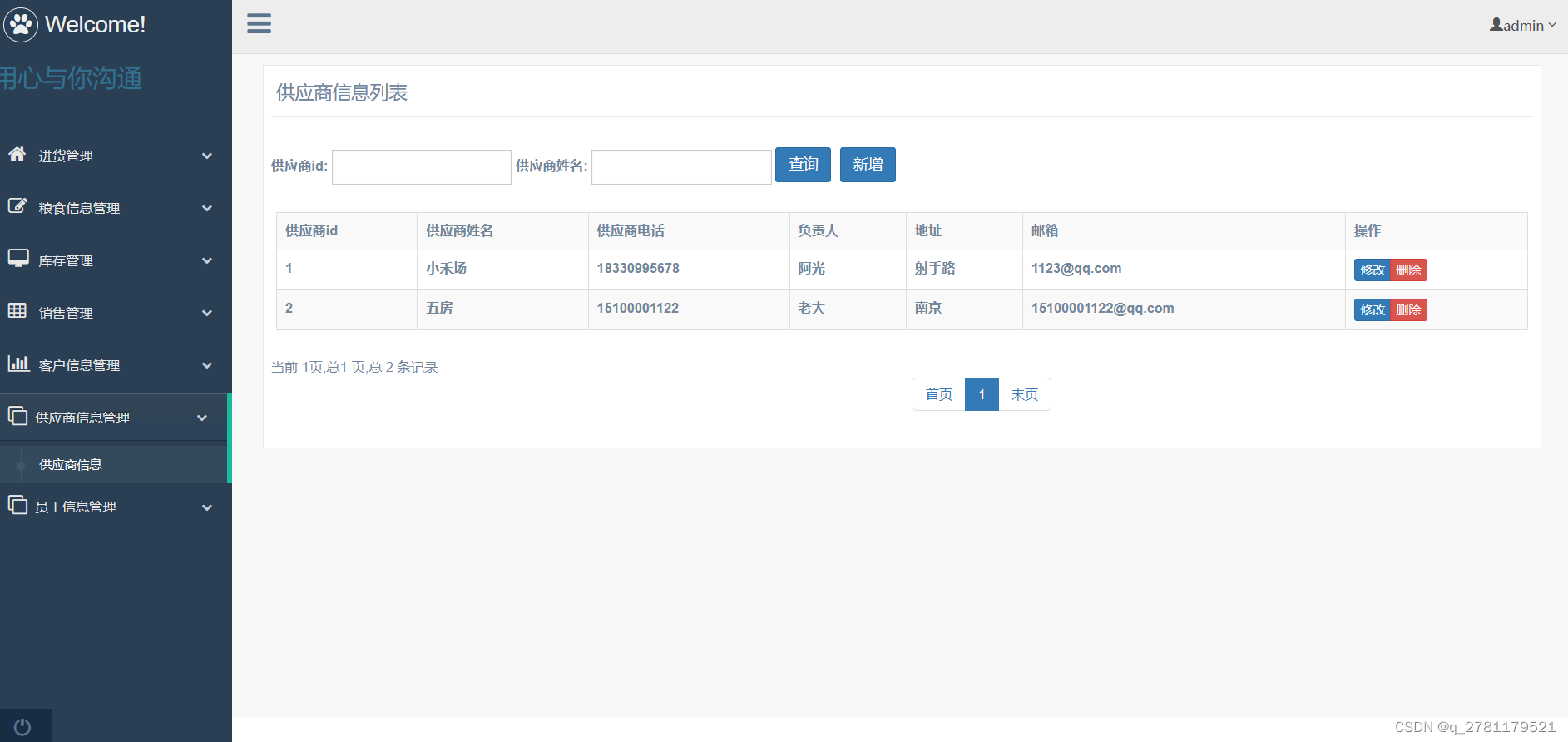Viewport: 1568px width, 742px height.
Task: Click contact person 阿光
Action: point(811,268)
